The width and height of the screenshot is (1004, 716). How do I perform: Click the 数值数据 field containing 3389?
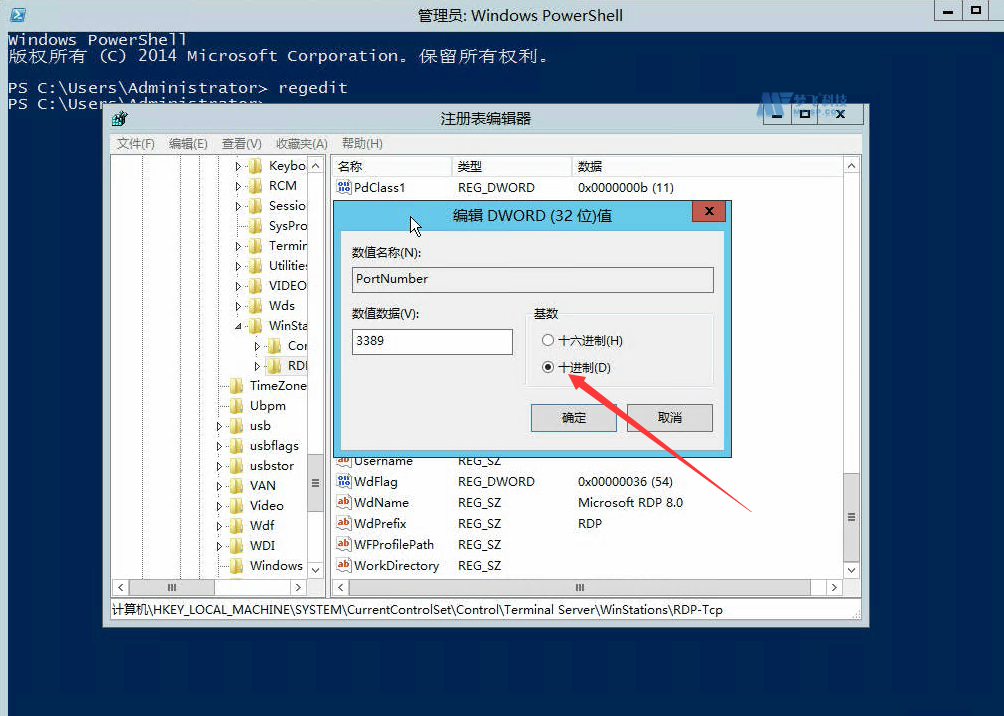[432, 341]
